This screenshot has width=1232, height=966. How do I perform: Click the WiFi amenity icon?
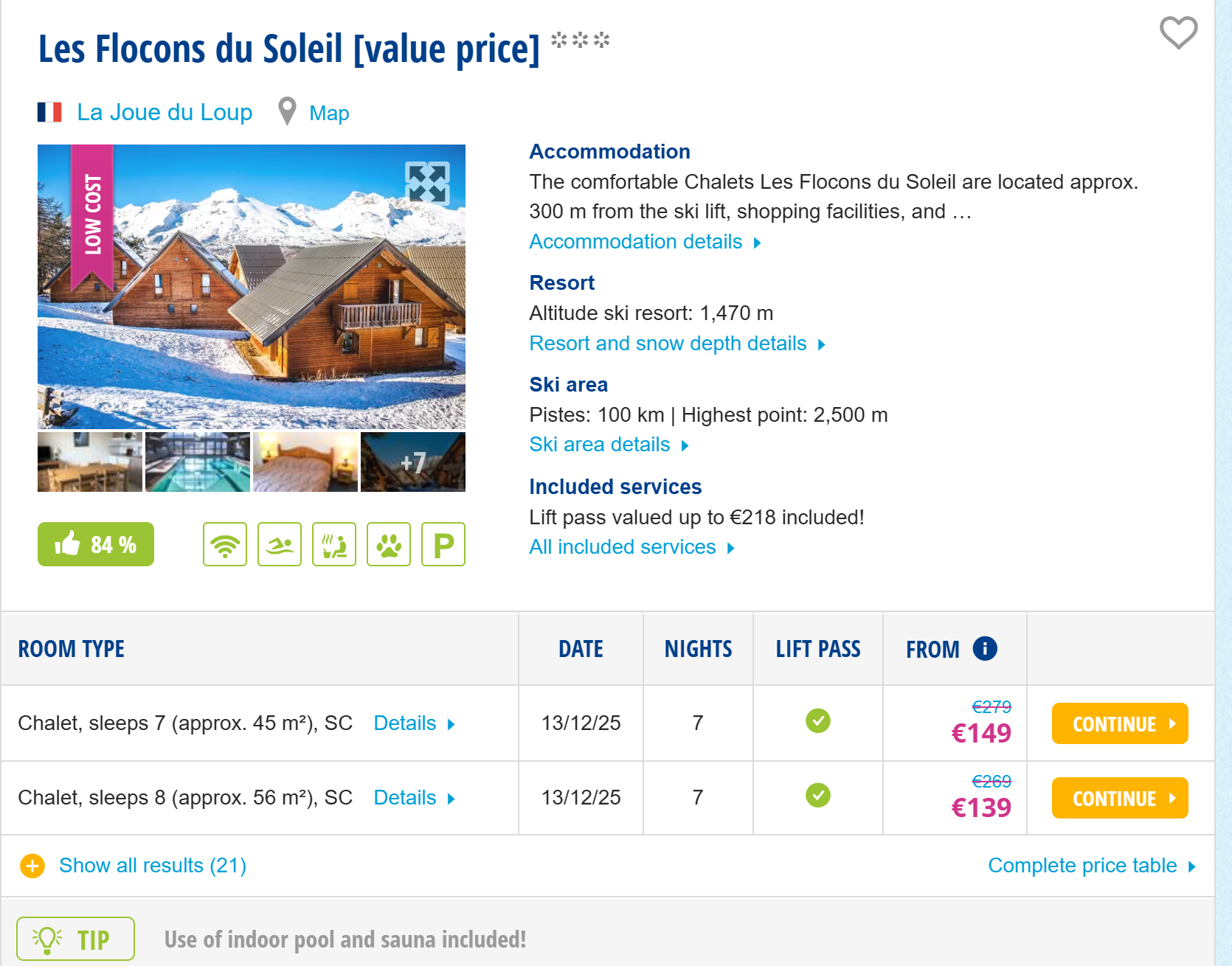(x=225, y=544)
